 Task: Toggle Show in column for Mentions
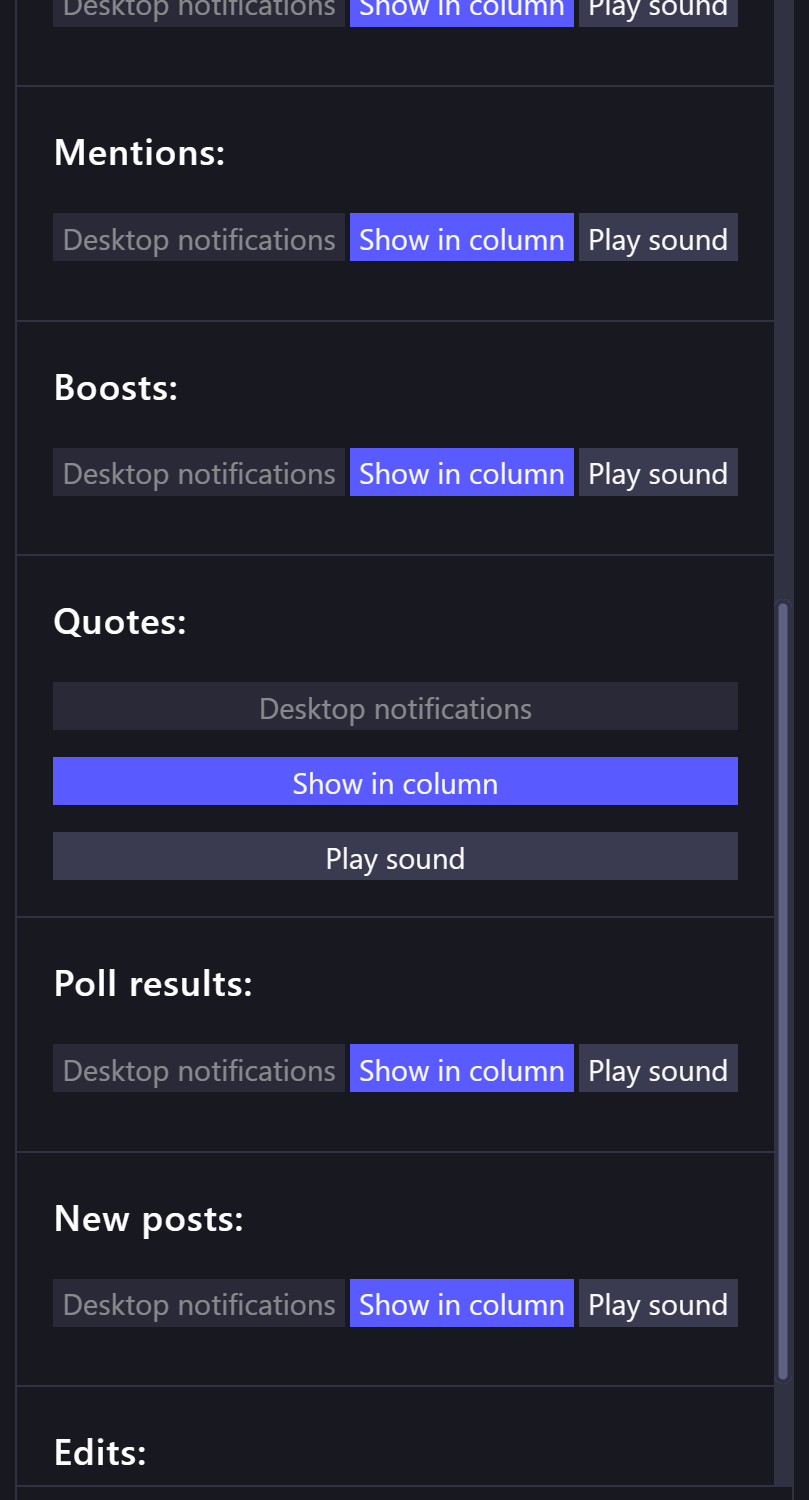pos(461,238)
